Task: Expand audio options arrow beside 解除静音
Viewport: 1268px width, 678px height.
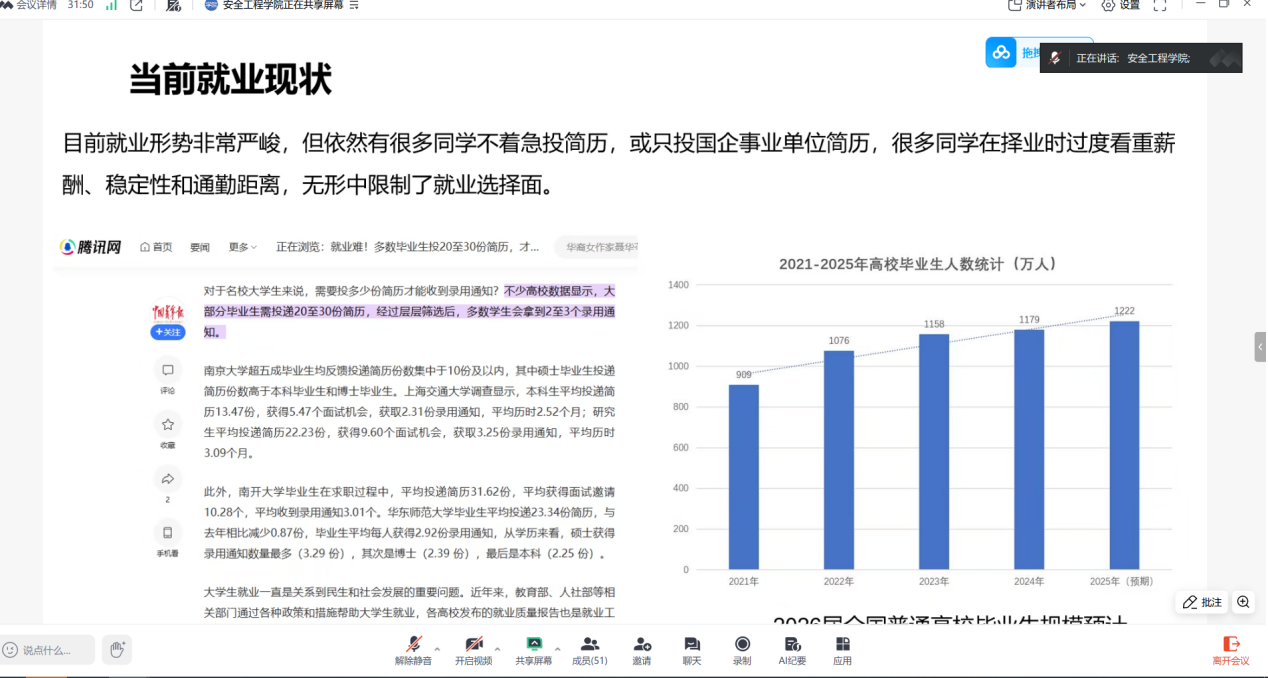Action: pyautogui.click(x=437, y=648)
